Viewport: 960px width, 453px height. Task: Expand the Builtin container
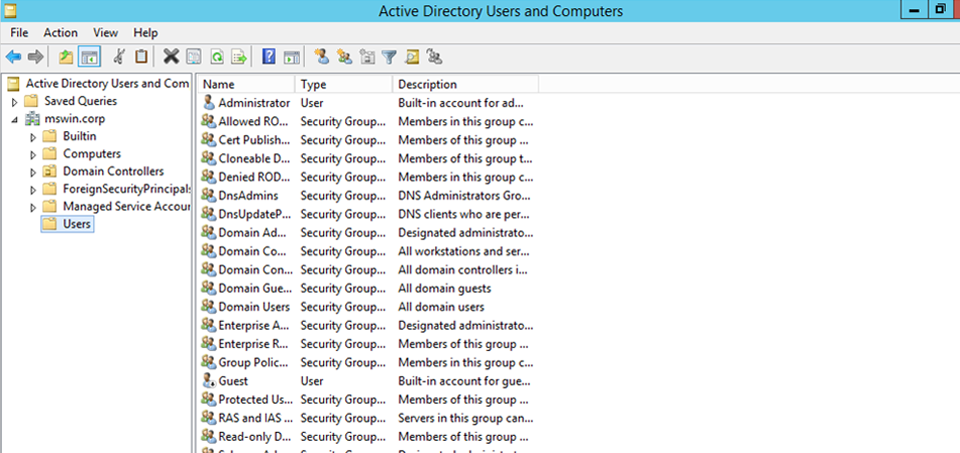click(x=33, y=137)
